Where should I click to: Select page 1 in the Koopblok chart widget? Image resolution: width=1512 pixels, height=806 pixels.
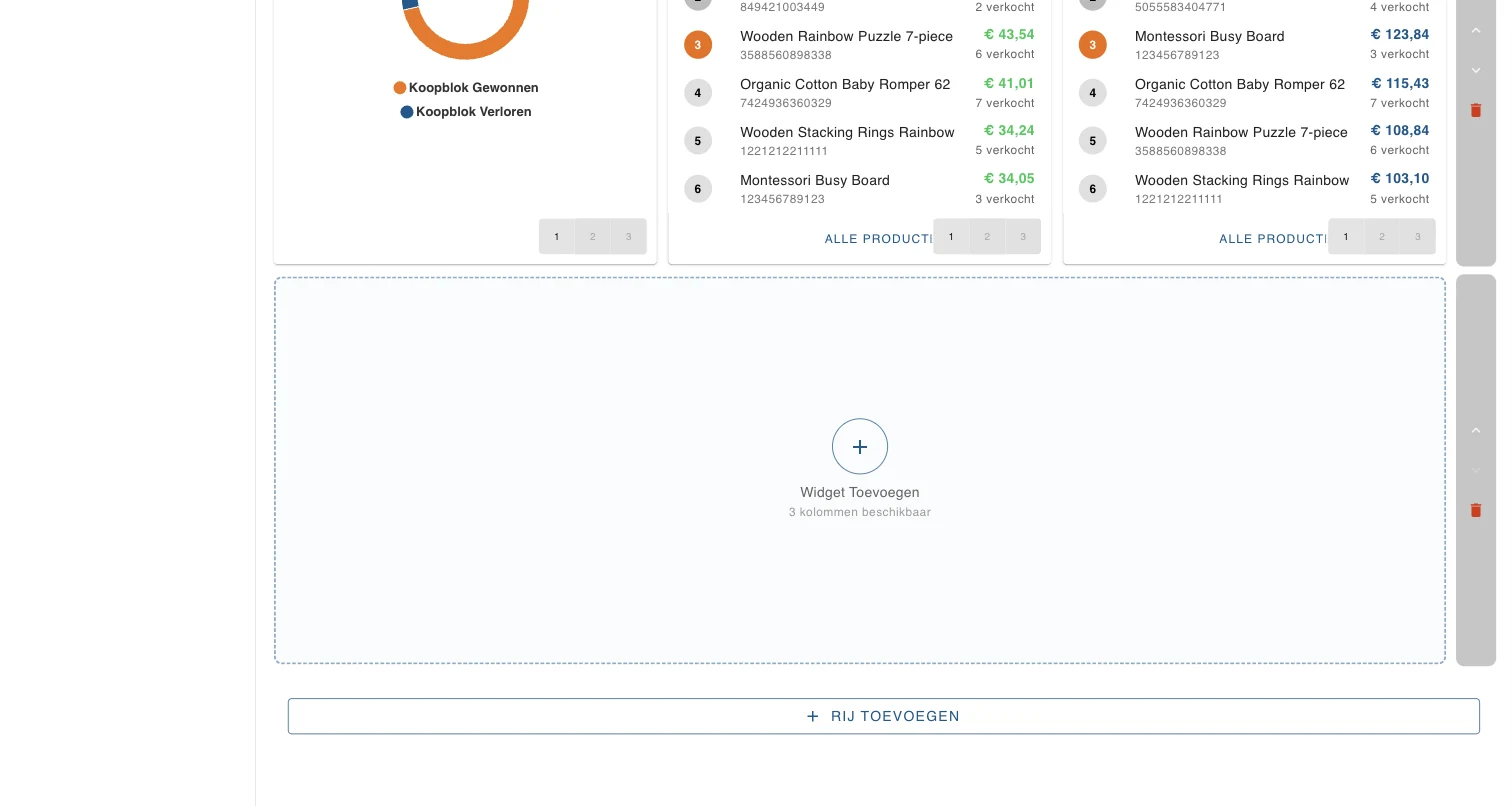(557, 237)
